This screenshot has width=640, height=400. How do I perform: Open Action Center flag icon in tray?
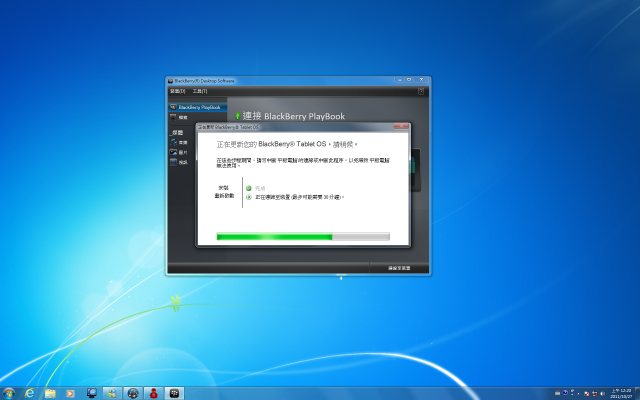point(587,393)
